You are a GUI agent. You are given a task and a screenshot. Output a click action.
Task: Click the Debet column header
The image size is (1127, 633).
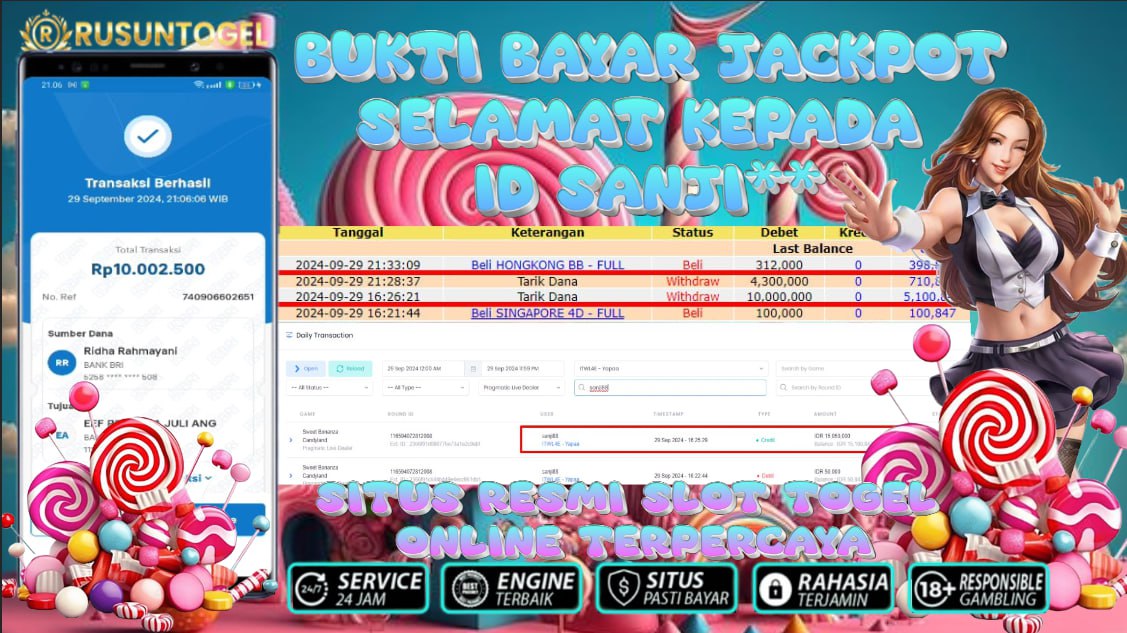(x=779, y=233)
